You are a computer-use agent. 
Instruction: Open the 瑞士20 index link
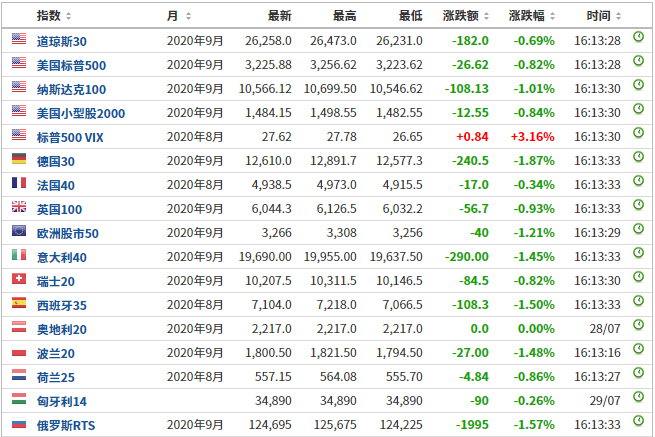[56, 282]
